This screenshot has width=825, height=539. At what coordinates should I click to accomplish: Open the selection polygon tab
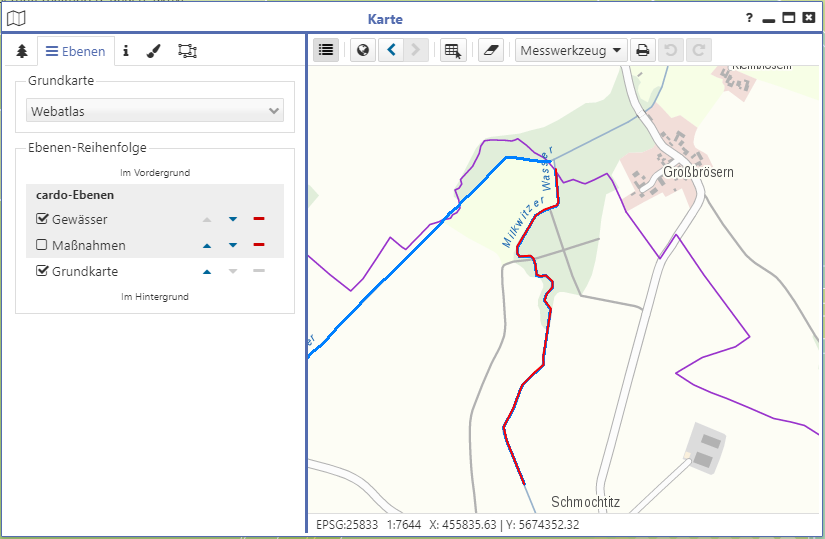186,51
